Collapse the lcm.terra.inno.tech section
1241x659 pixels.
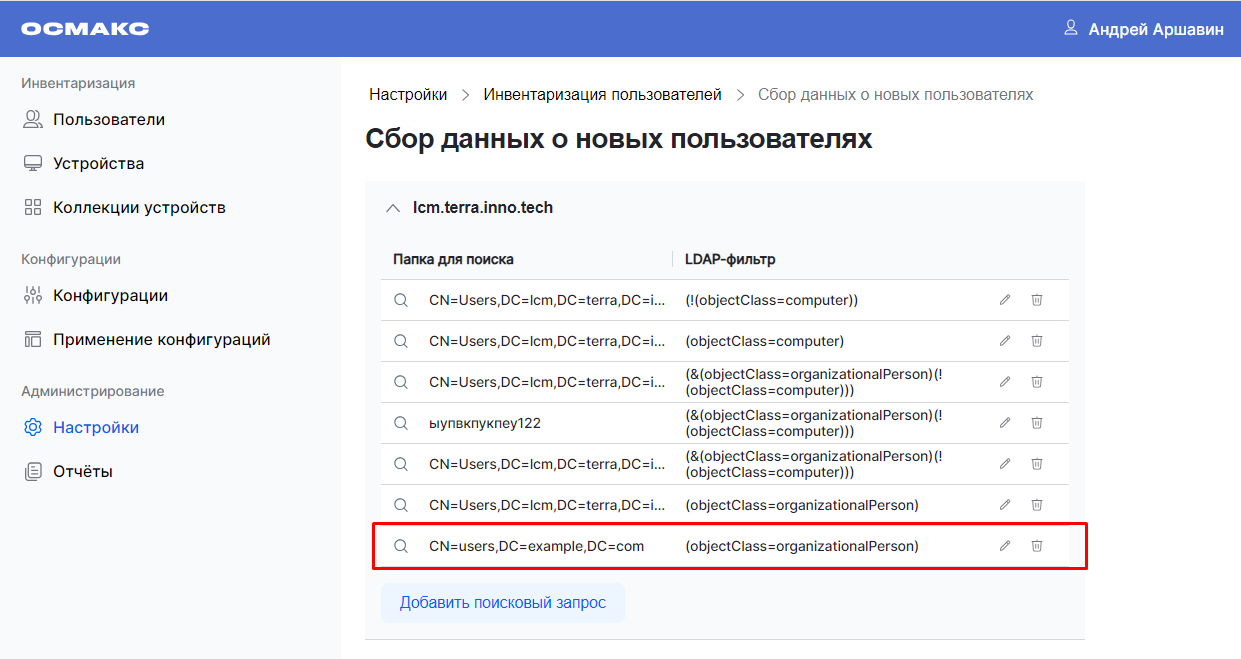(392, 207)
